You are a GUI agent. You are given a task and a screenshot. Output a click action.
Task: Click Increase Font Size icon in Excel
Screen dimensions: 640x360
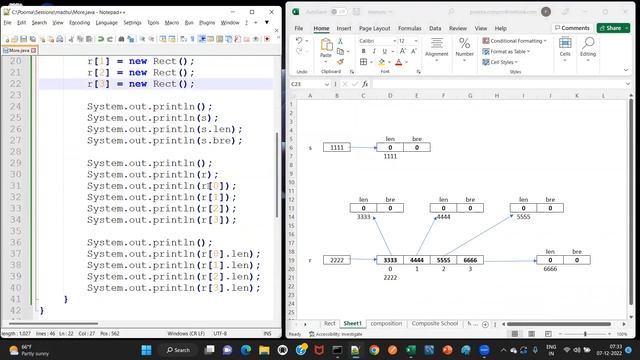click(x=403, y=51)
